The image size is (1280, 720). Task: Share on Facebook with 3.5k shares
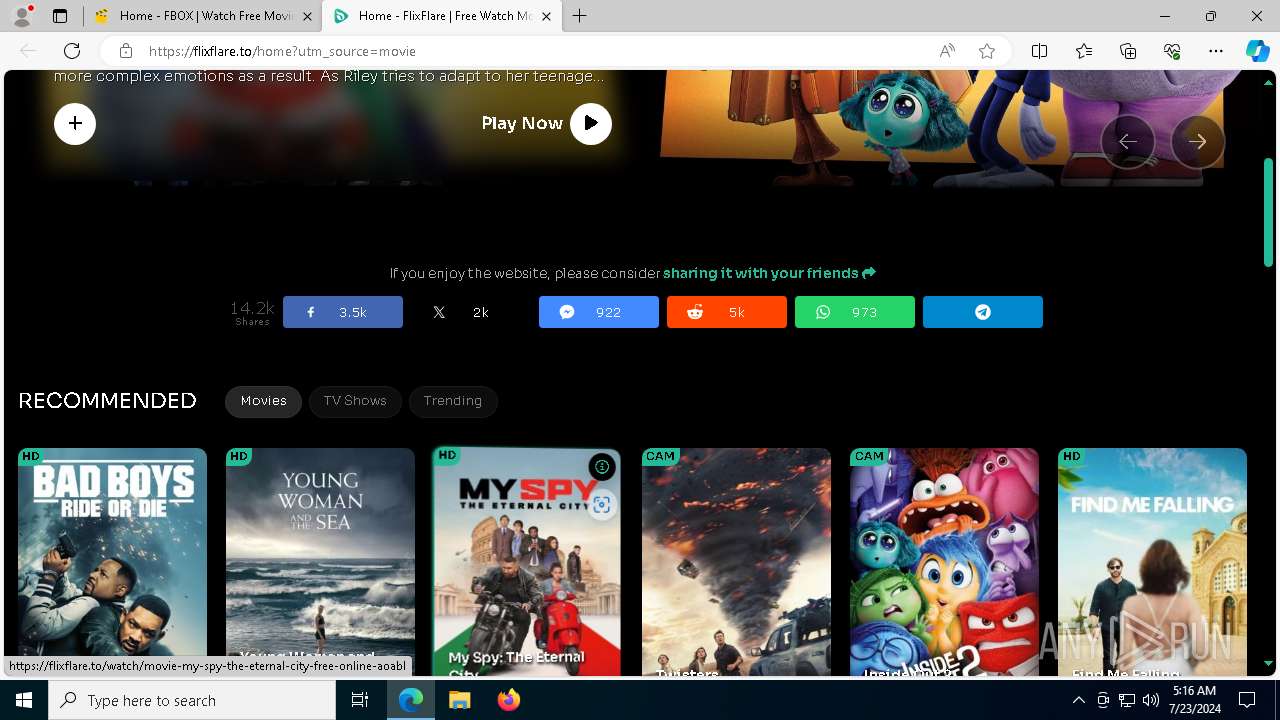click(x=343, y=312)
